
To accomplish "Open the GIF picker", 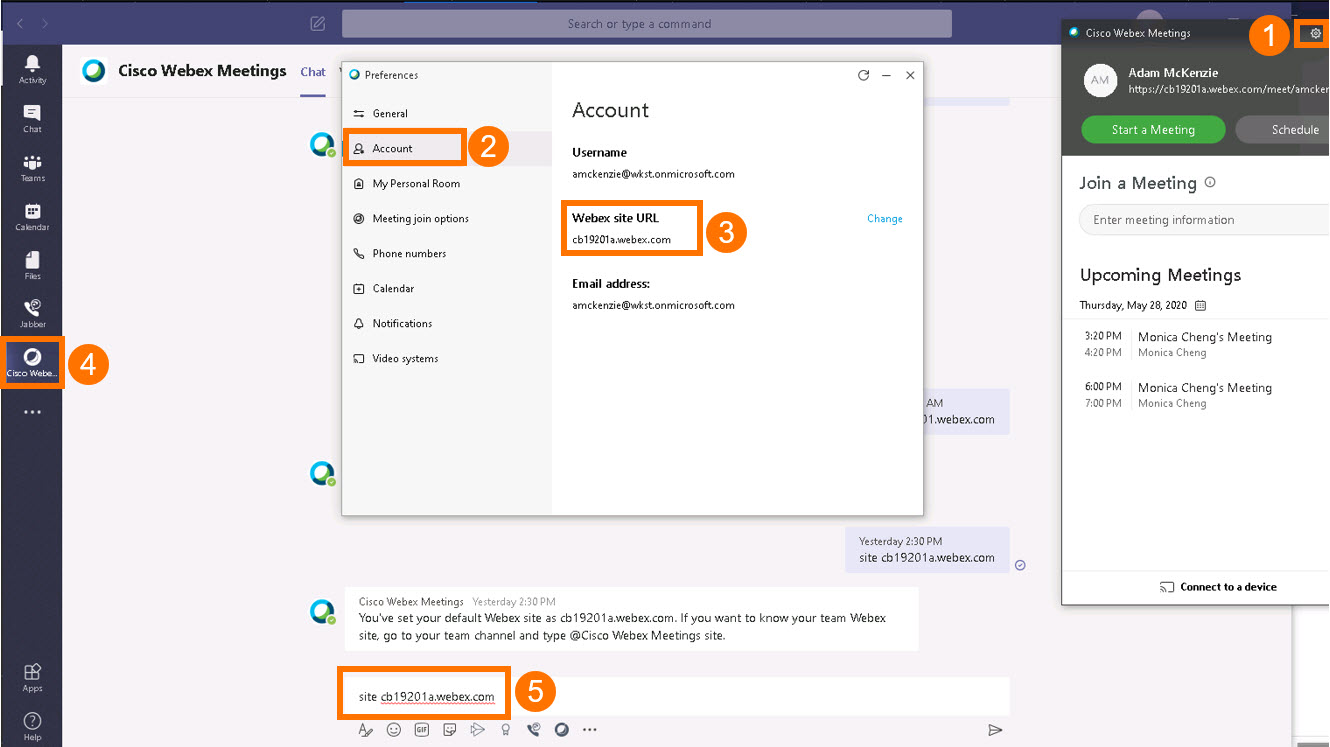I will coord(422,730).
